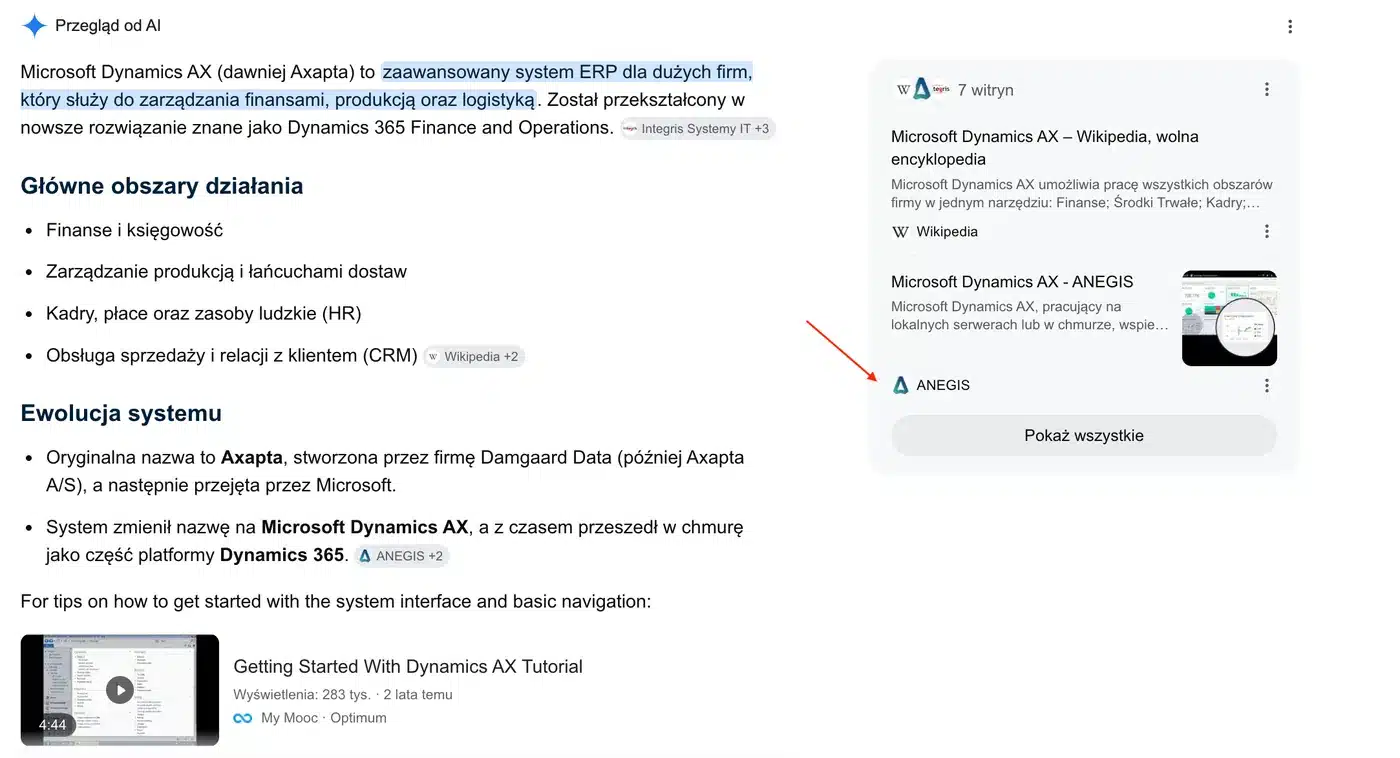Open the Integris Systemy IT +3 citation chip
Viewport: 1400px width, 758px height.
(x=697, y=129)
